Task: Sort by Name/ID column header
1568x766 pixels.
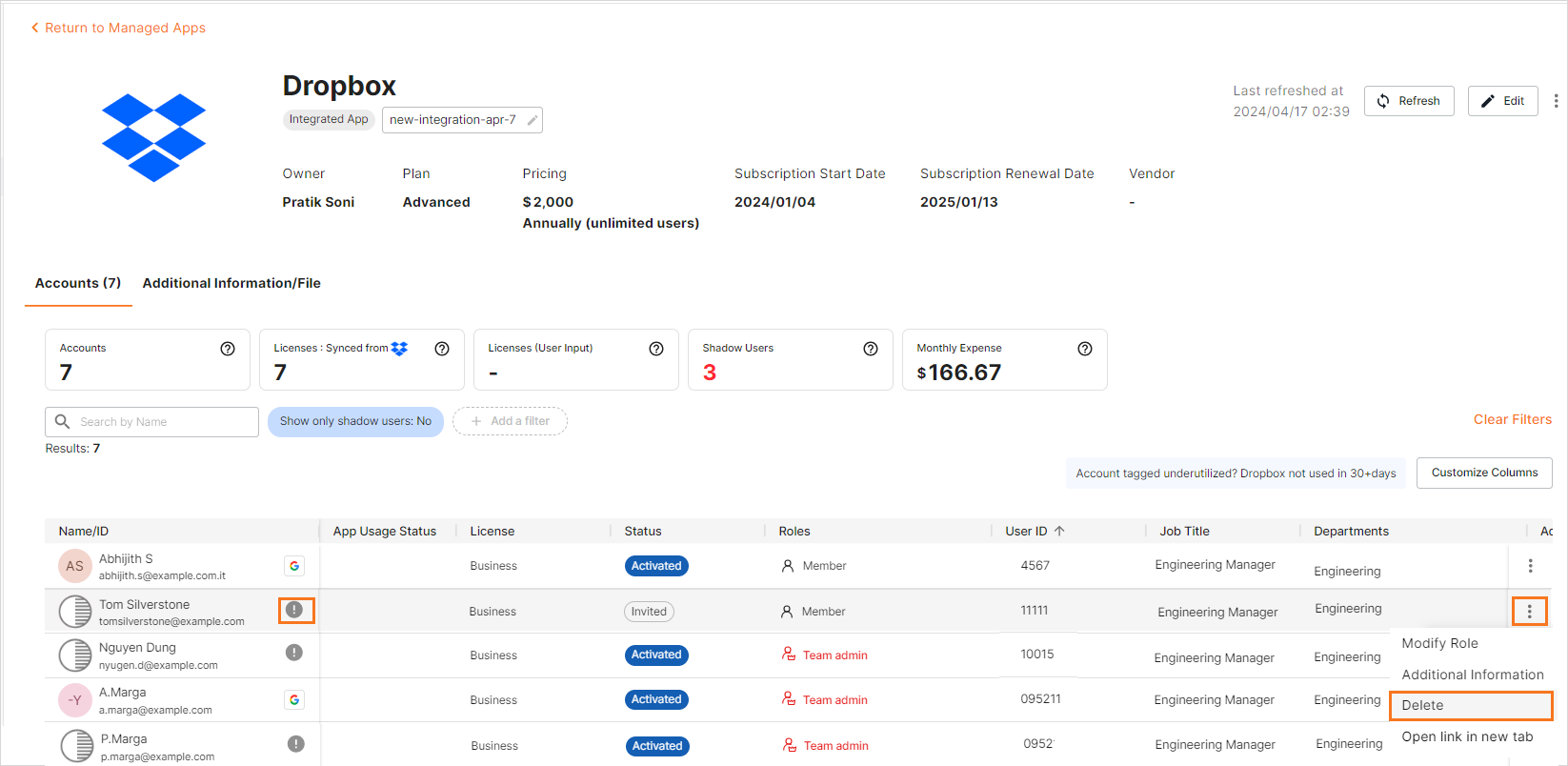Action: 84,531
